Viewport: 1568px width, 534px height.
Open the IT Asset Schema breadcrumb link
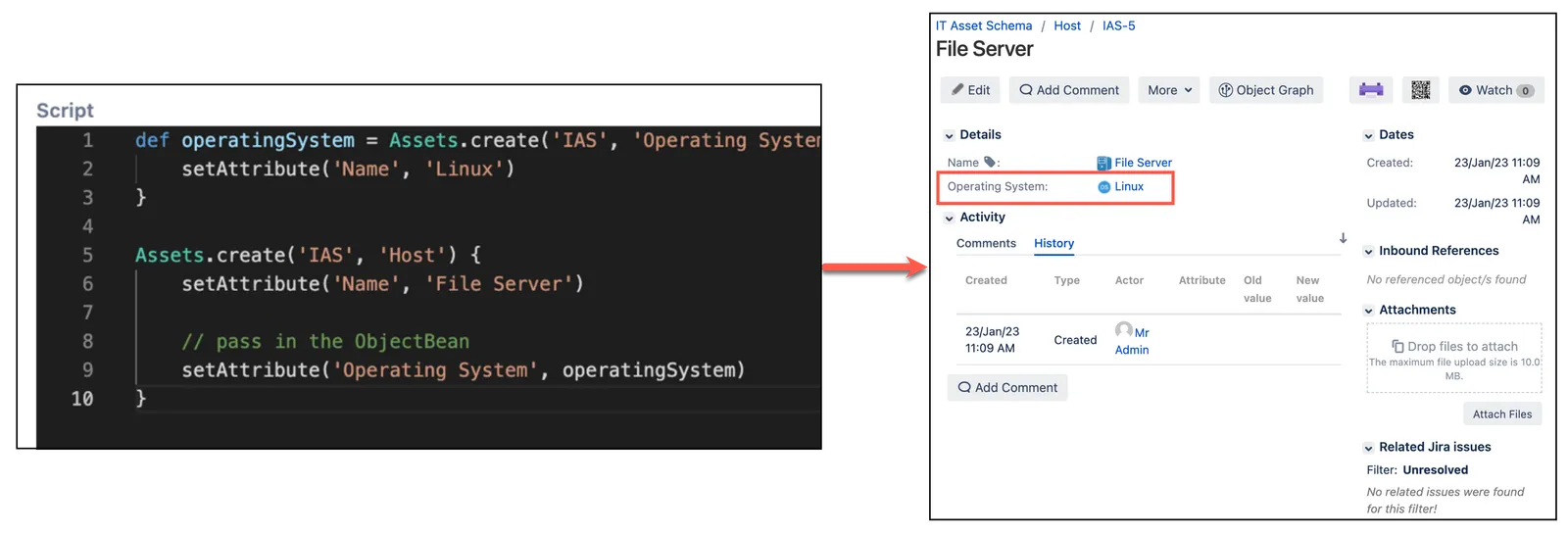pyautogui.click(x=984, y=25)
